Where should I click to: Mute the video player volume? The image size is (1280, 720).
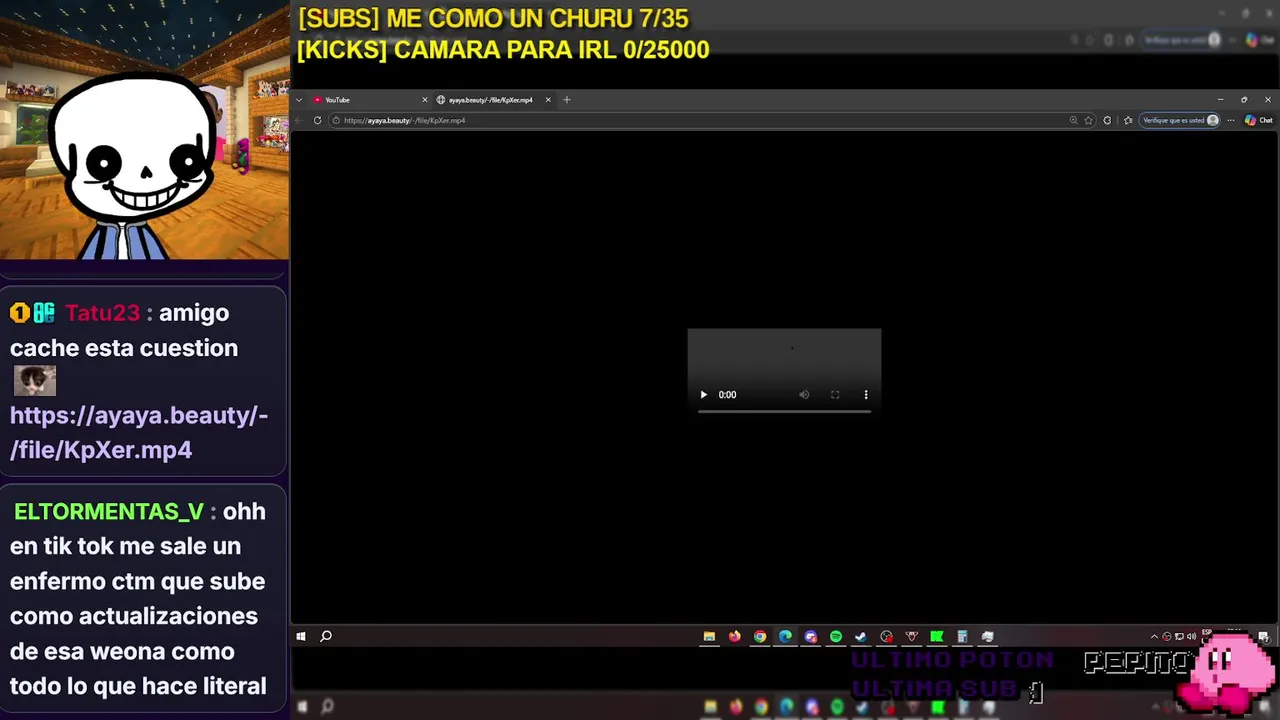[804, 395]
